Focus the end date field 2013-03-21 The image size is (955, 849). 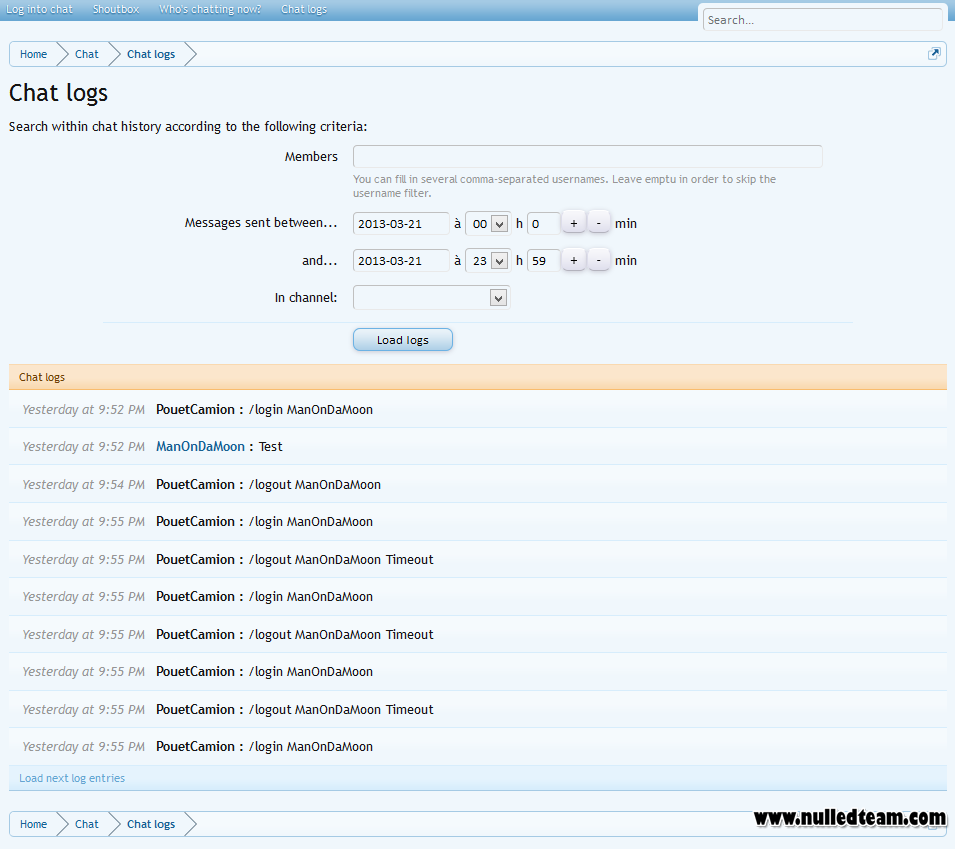(x=401, y=261)
